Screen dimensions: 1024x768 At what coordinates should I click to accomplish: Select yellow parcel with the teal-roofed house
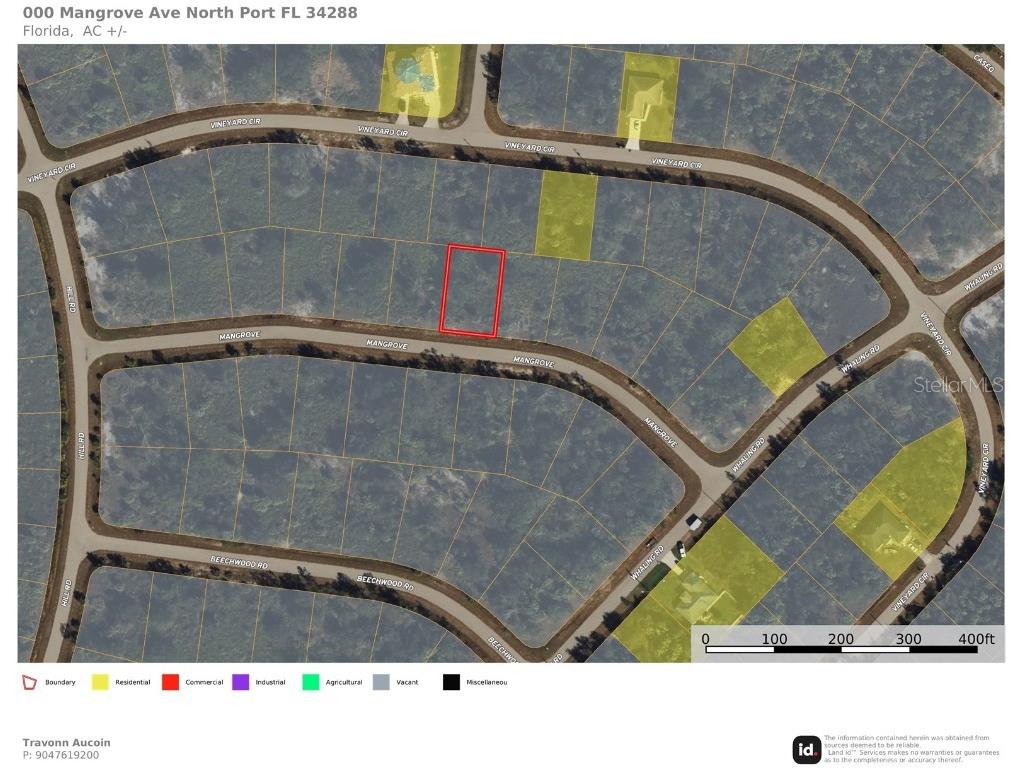(x=418, y=78)
